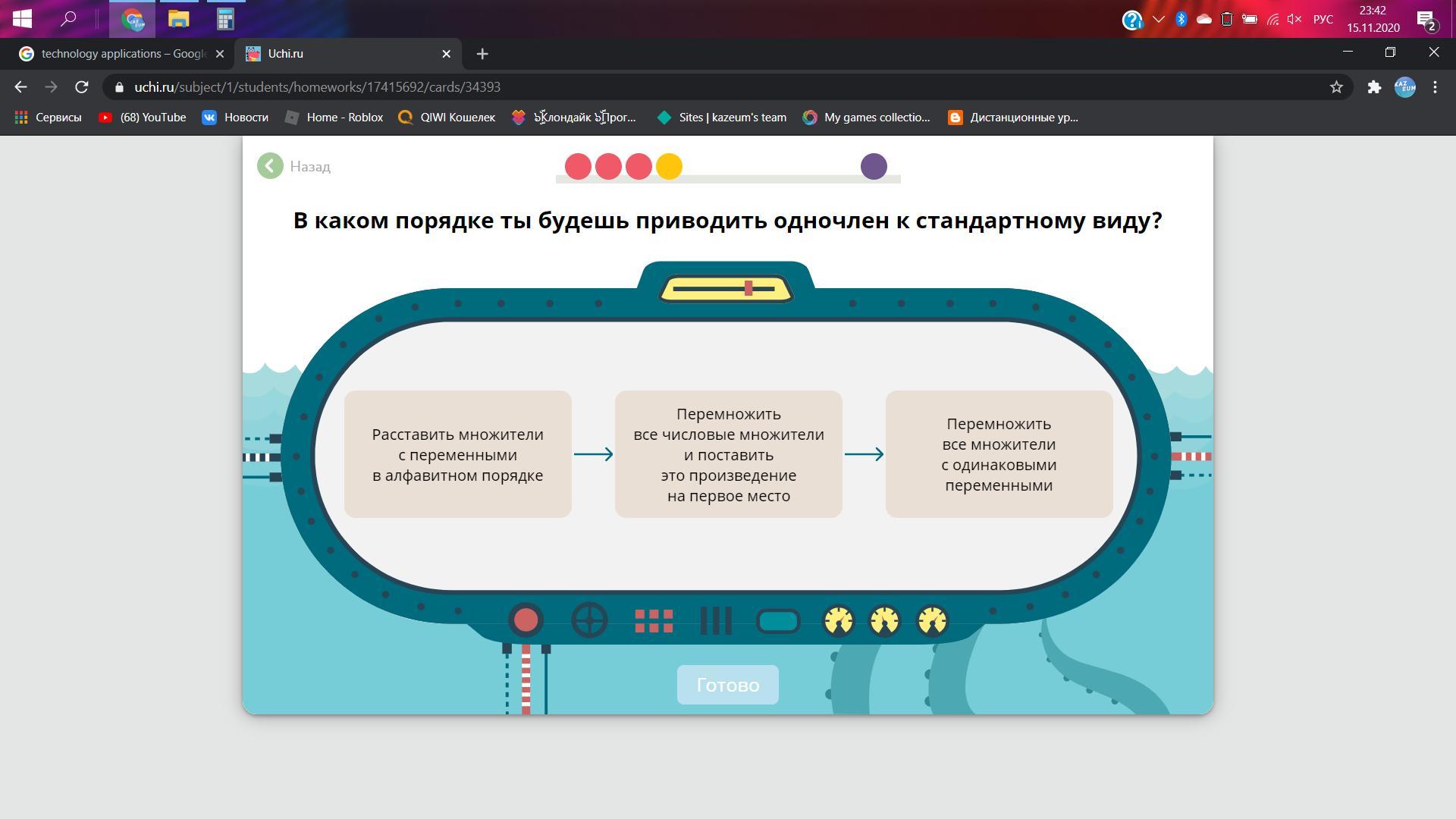
Task: Open the technology applications tab
Action: [x=120, y=53]
